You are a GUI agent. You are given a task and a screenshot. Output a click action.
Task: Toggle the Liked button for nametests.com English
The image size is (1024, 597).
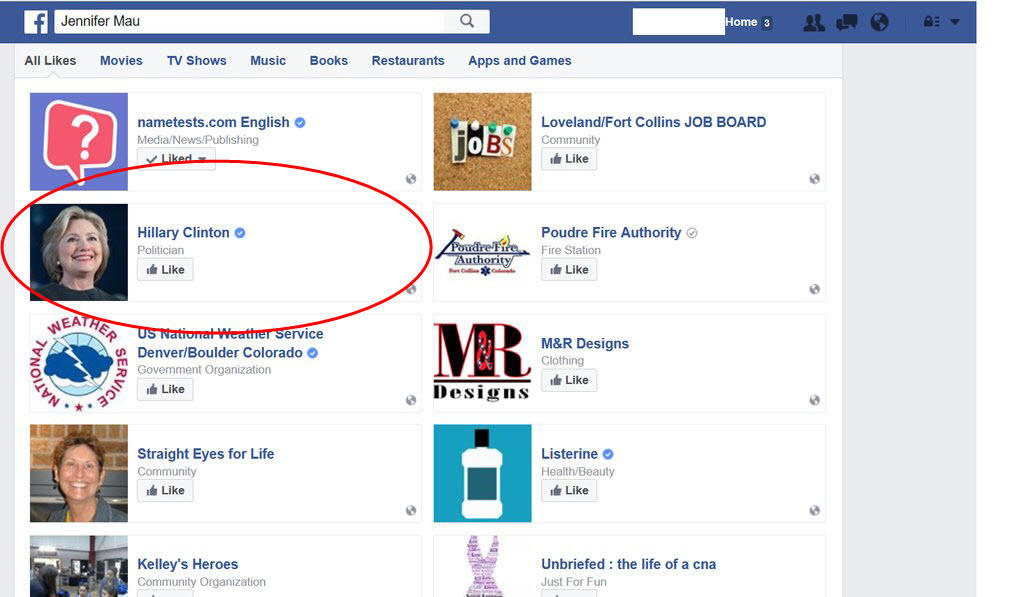point(176,158)
